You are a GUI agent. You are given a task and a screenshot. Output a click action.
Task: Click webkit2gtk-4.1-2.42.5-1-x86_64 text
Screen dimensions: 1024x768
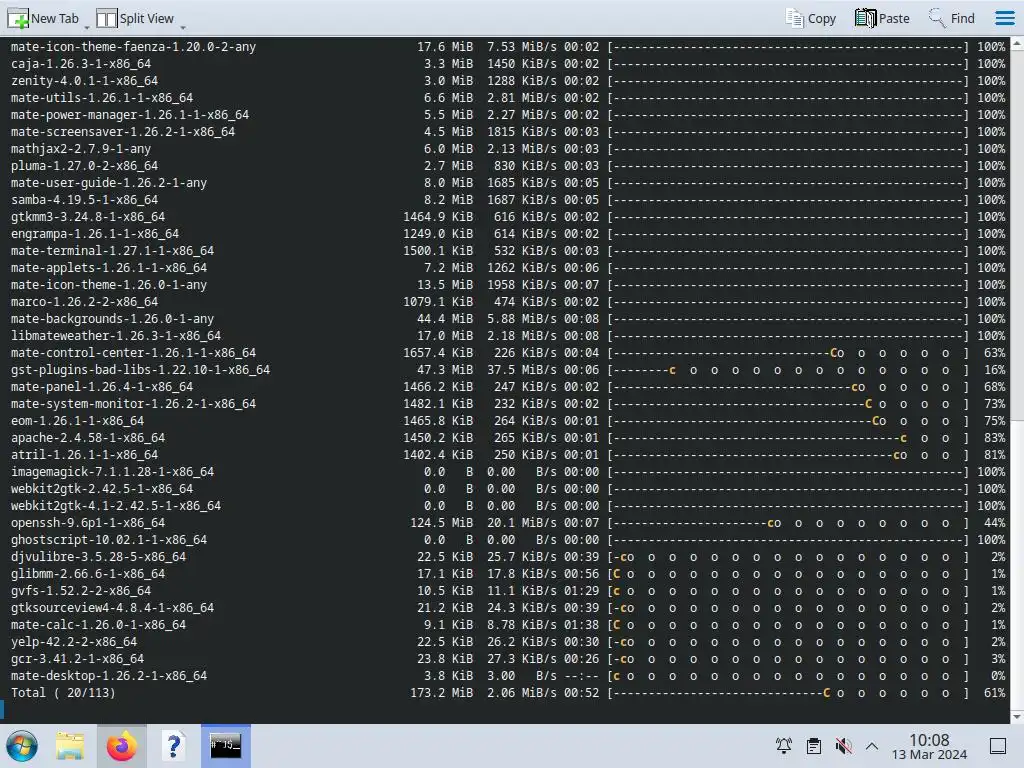pos(116,505)
